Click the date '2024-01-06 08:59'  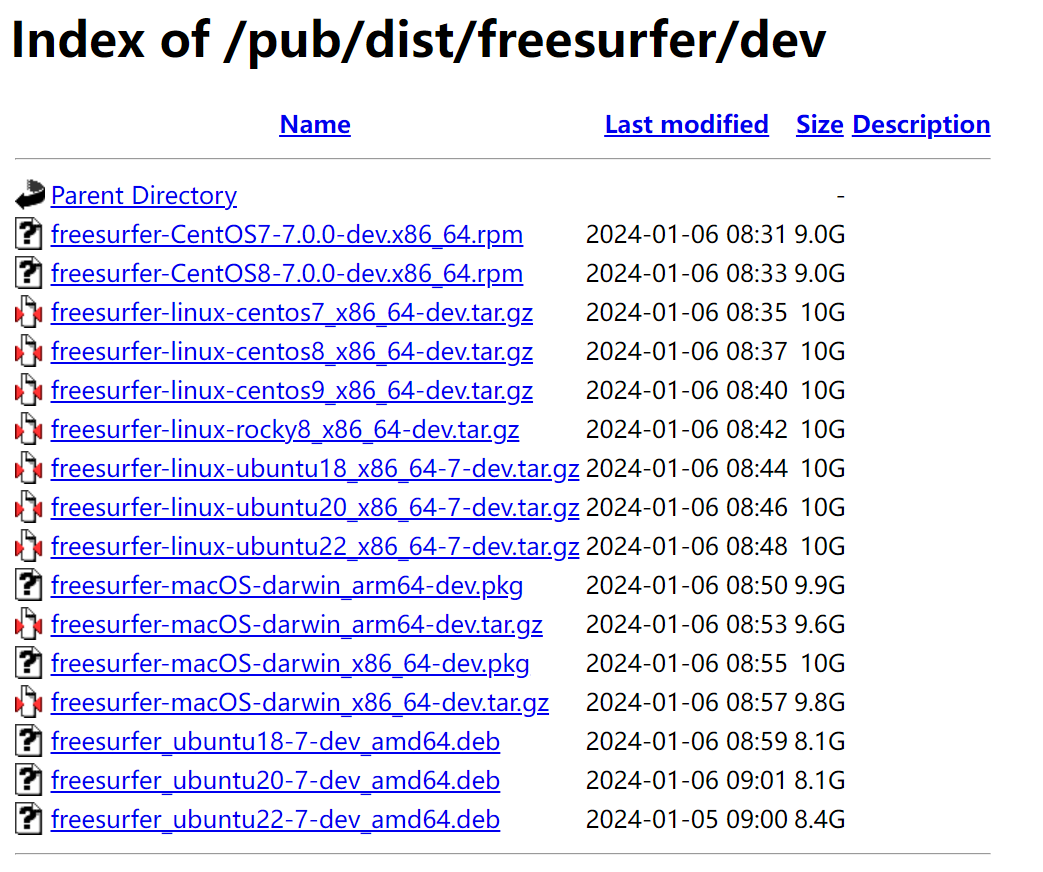tap(686, 742)
